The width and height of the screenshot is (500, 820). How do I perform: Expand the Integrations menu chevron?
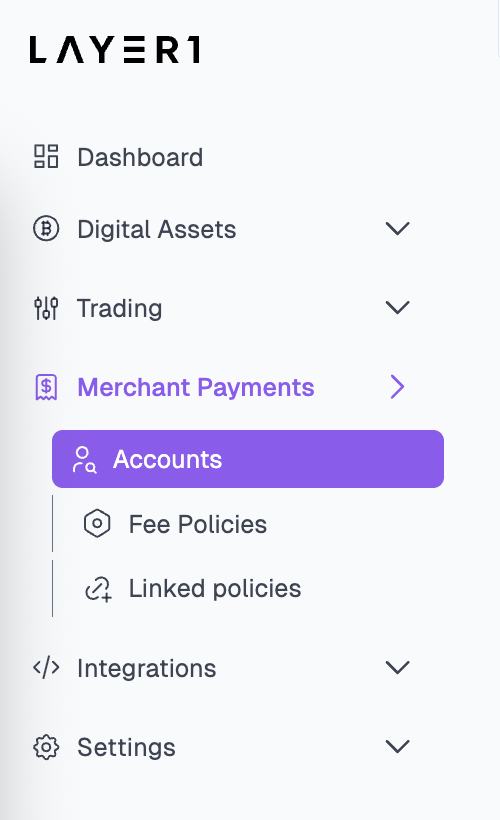click(x=397, y=668)
